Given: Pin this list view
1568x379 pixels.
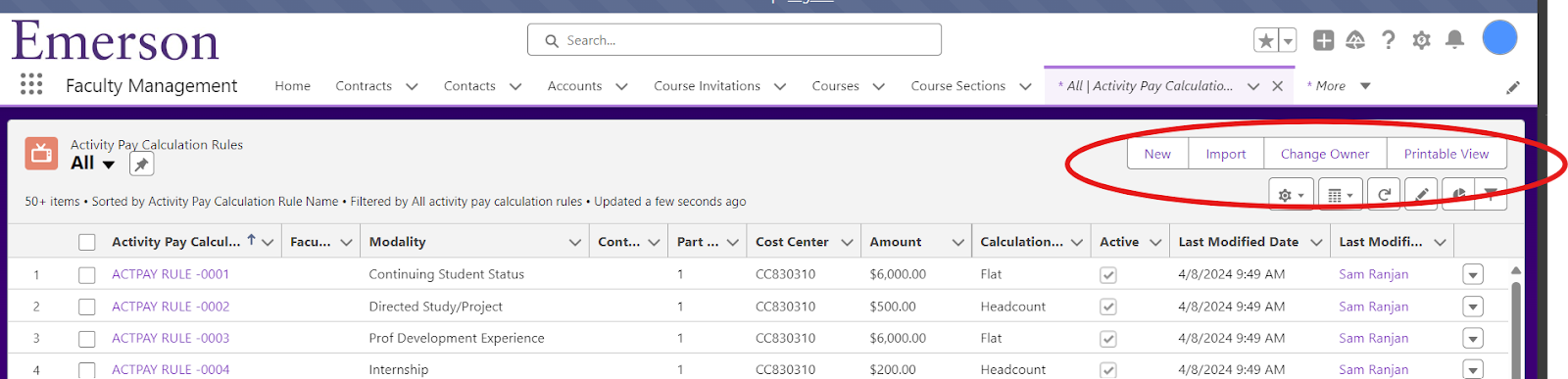Looking at the screenshot, I should (x=142, y=165).
